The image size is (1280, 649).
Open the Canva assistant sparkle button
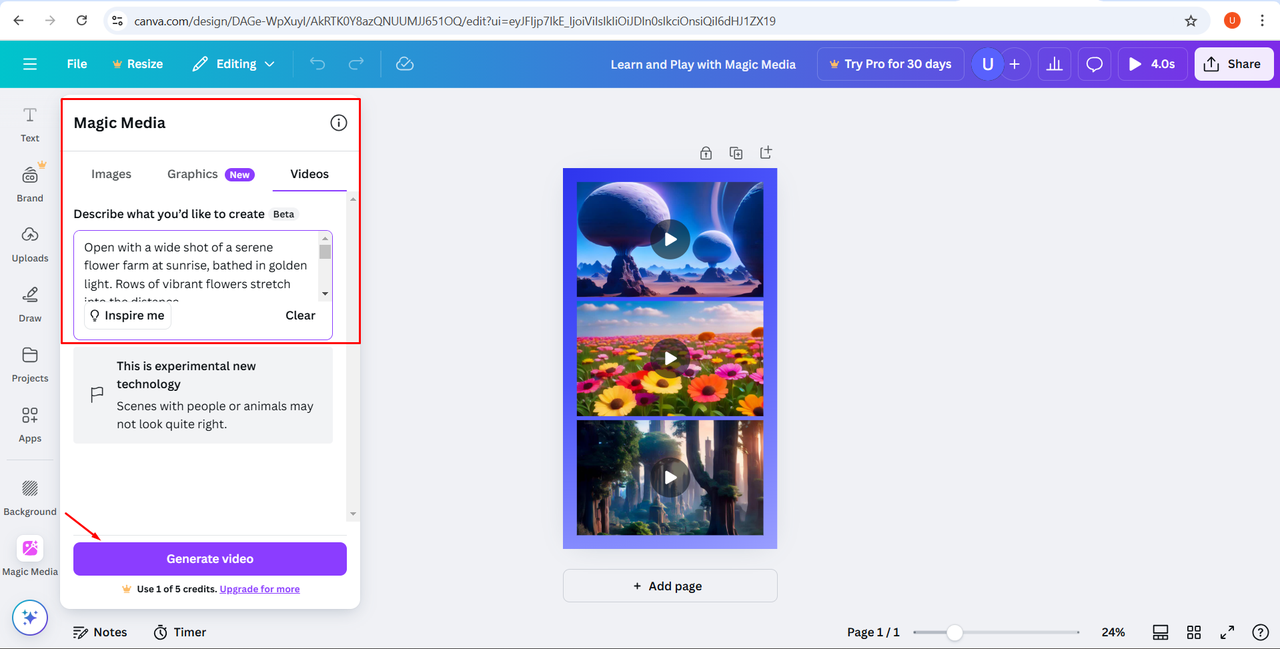coord(30,617)
